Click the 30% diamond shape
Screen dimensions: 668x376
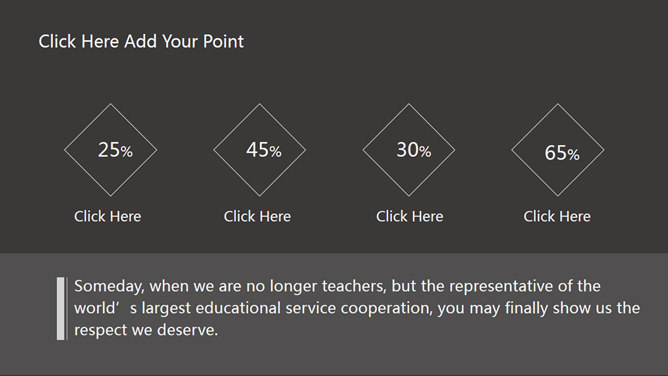[409, 150]
